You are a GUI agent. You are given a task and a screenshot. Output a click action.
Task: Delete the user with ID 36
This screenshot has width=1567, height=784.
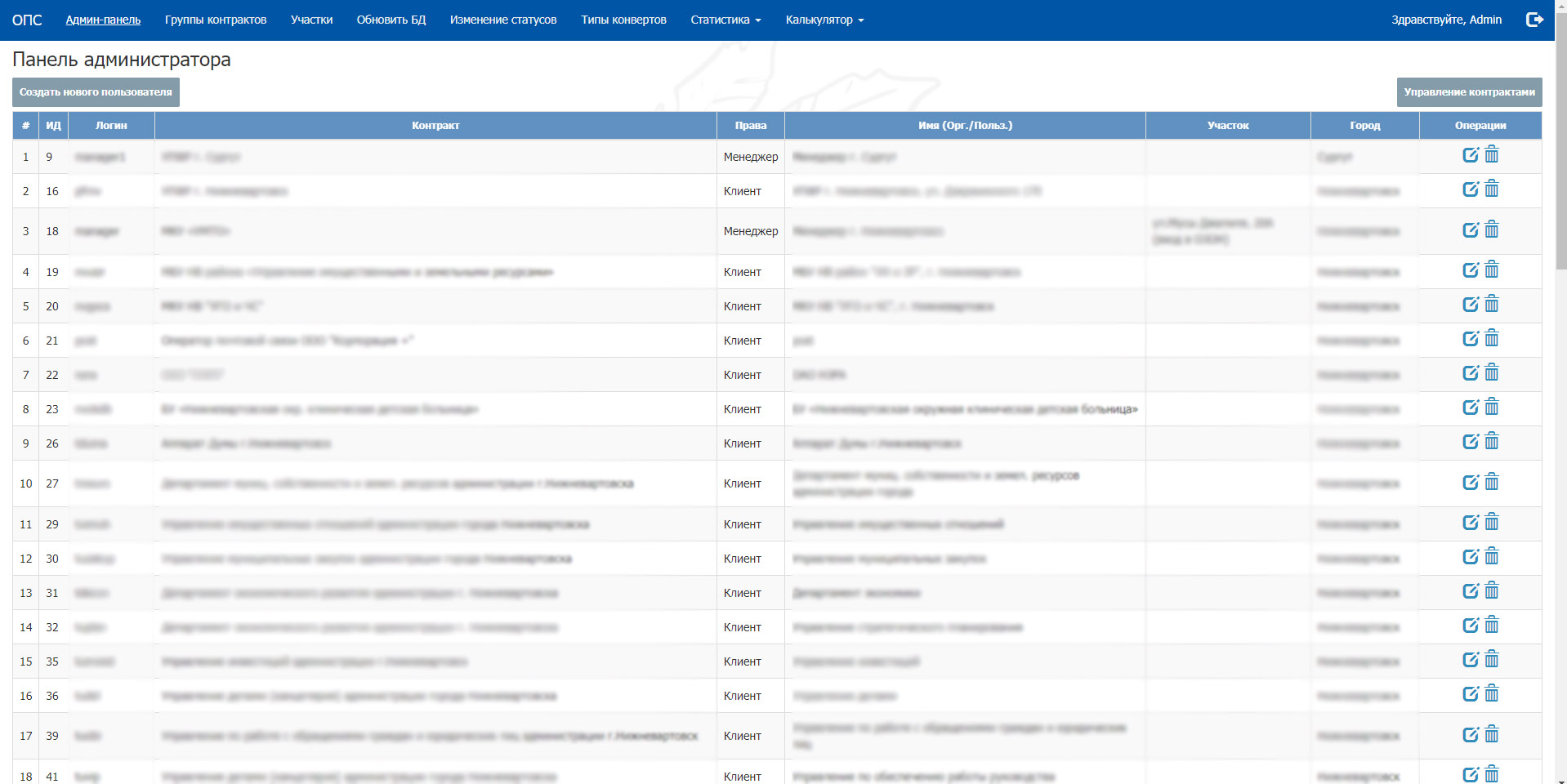[1492, 694]
